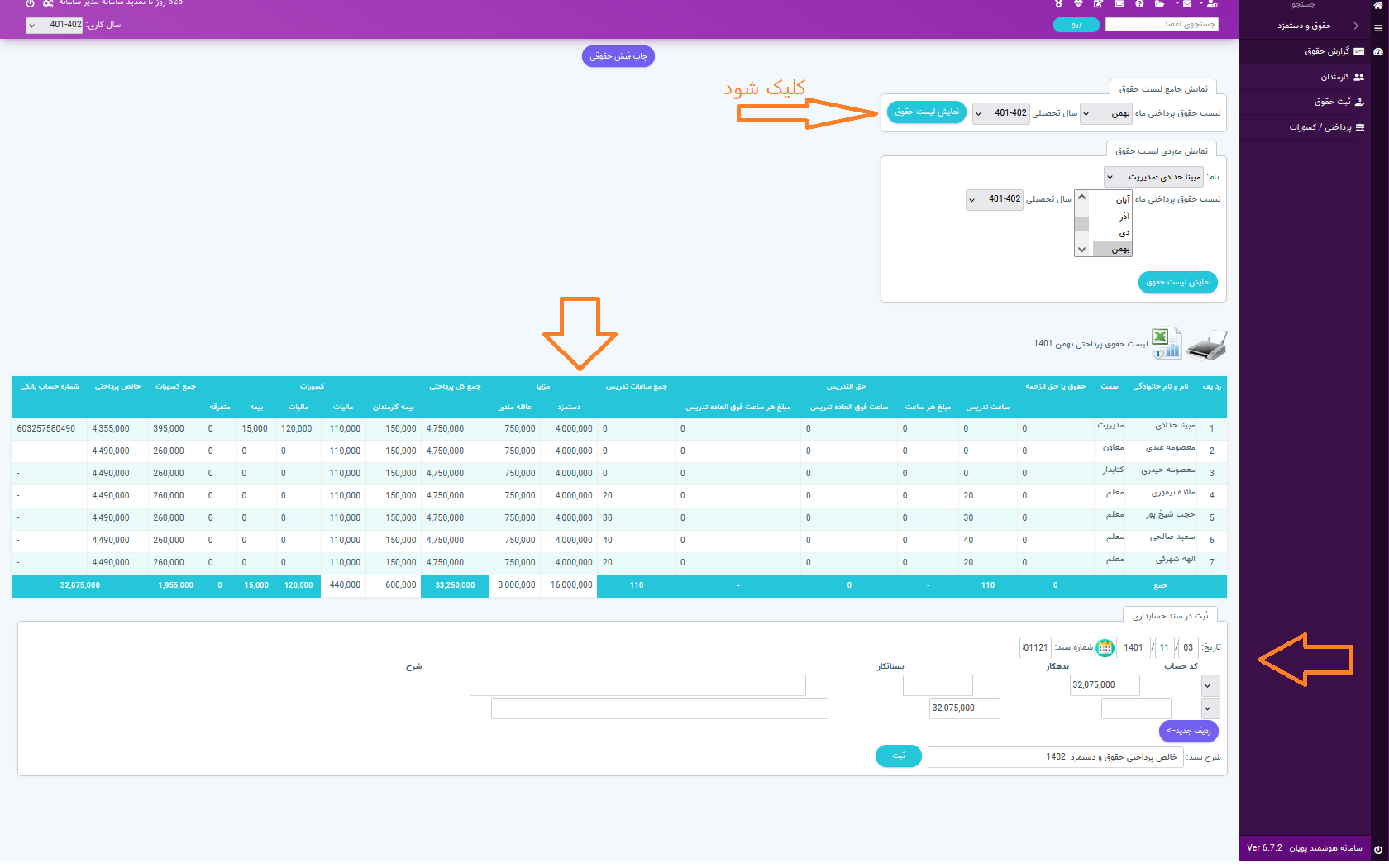Screen dimensions: 1389x868
Task: Select نمایش جامع لیست حقوق tab
Action: (1162, 88)
